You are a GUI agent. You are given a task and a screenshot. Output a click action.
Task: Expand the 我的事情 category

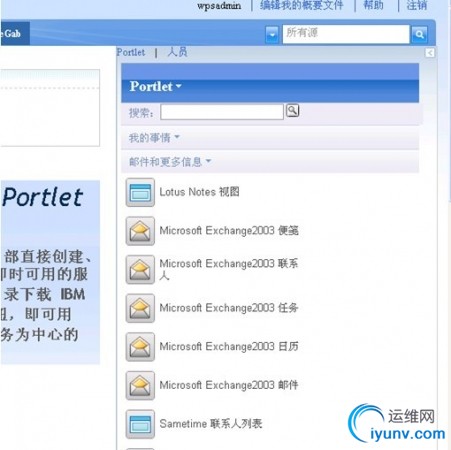coord(154,137)
